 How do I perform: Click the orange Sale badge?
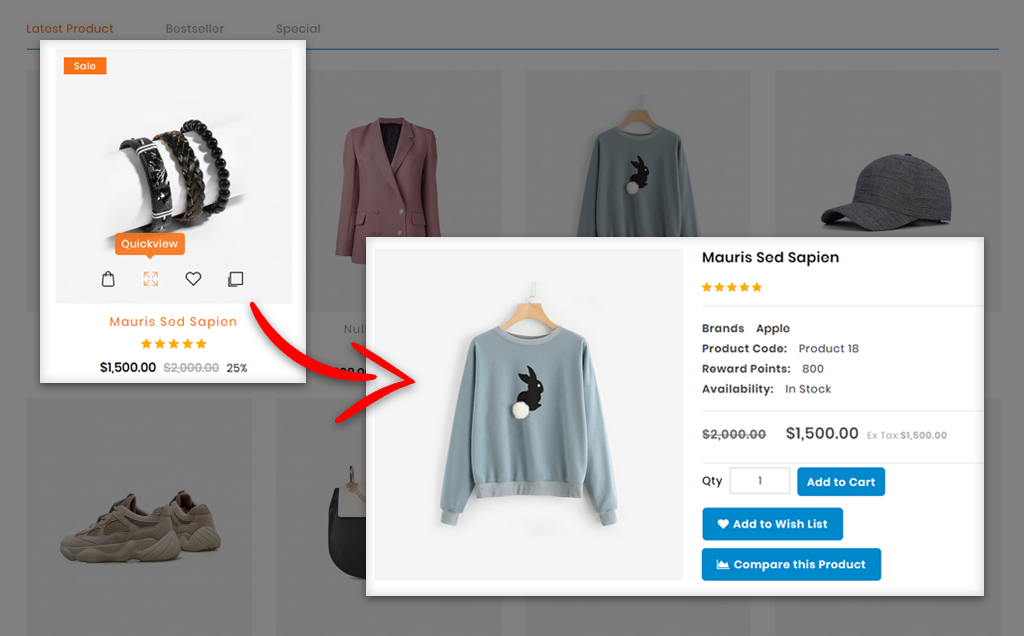(x=85, y=66)
